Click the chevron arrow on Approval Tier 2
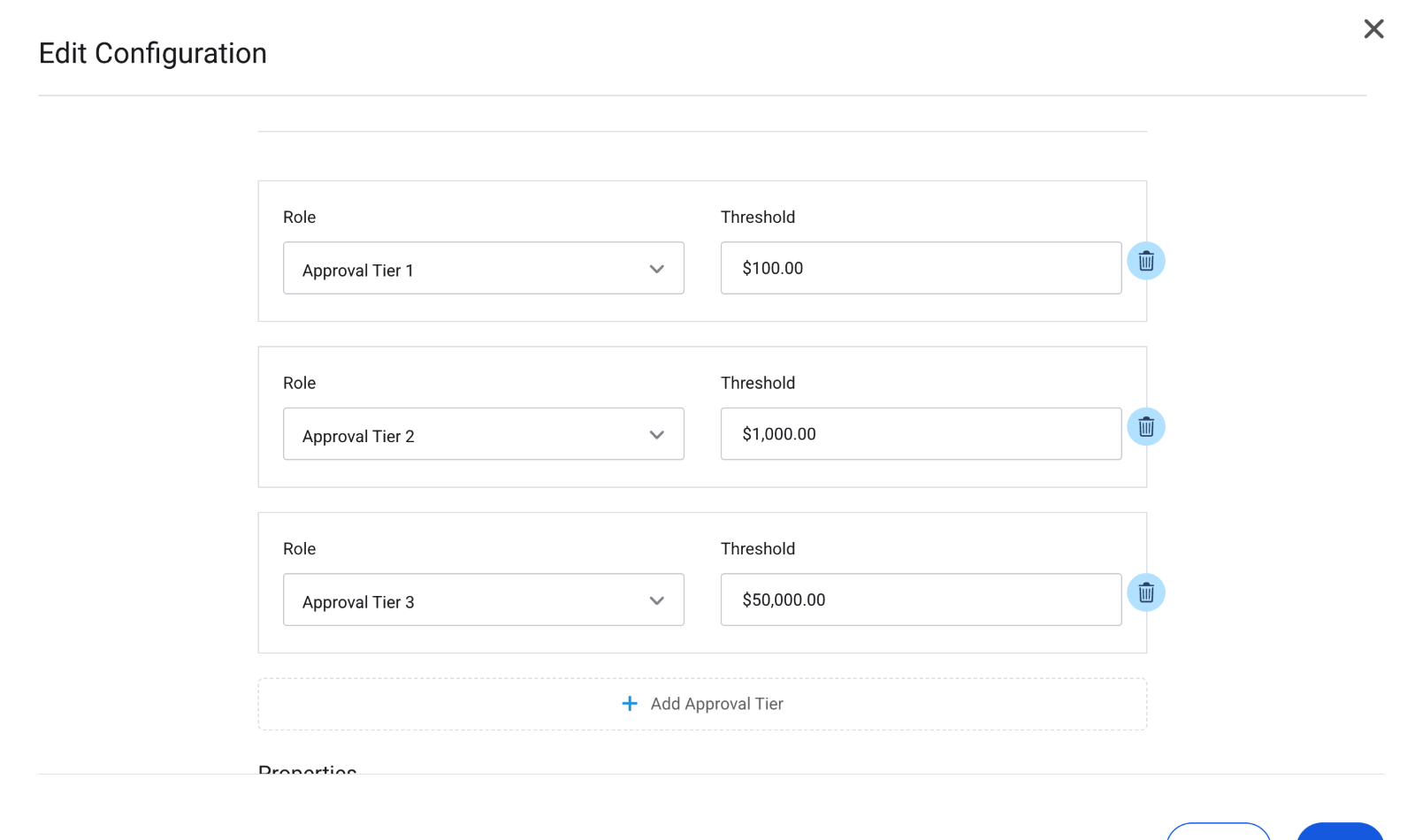 [656, 435]
